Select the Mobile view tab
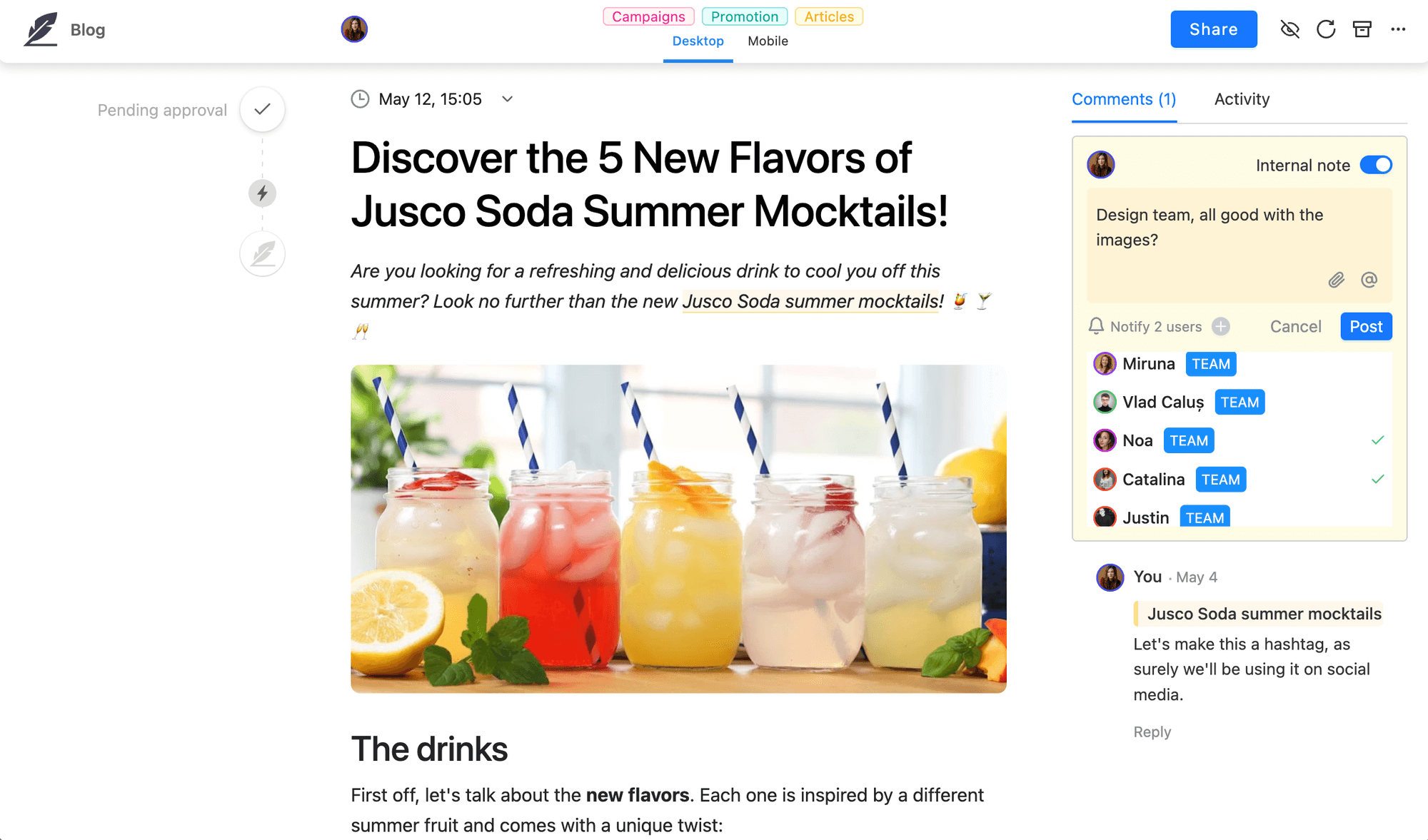The width and height of the screenshot is (1428, 840). [x=768, y=41]
